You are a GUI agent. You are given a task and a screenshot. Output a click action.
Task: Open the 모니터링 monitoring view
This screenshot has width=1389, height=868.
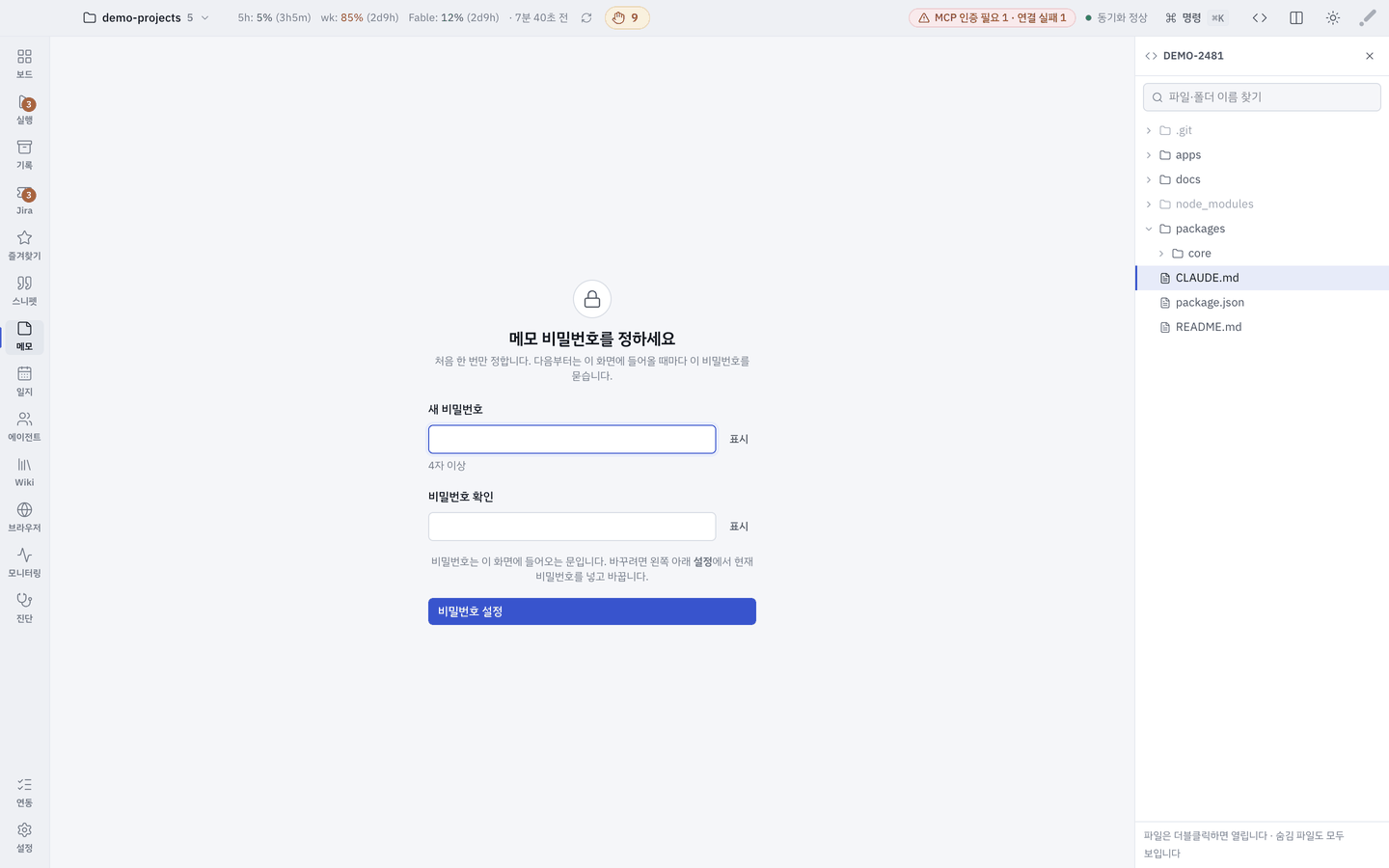click(x=24, y=562)
